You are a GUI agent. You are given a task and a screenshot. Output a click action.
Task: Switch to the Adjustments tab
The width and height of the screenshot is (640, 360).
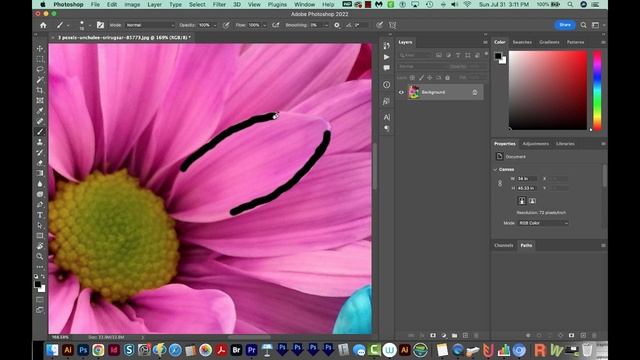pyautogui.click(x=536, y=144)
